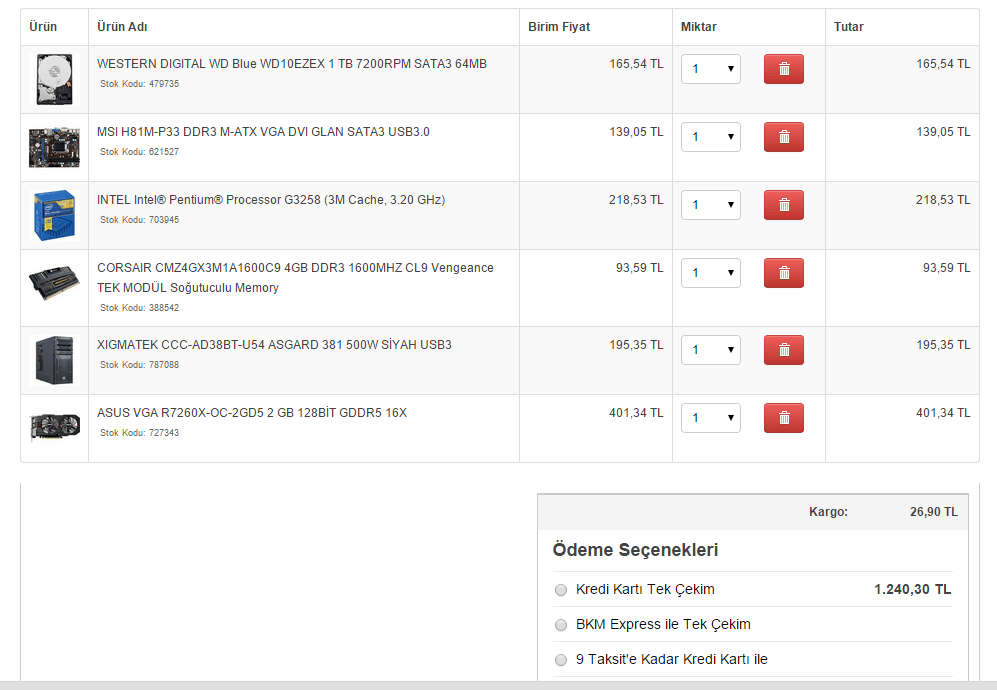Screen dimensions: 997x690
Task: Remove the MSI H81M-P33 motherboard with trash button
Action: pyautogui.click(x=783, y=137)
